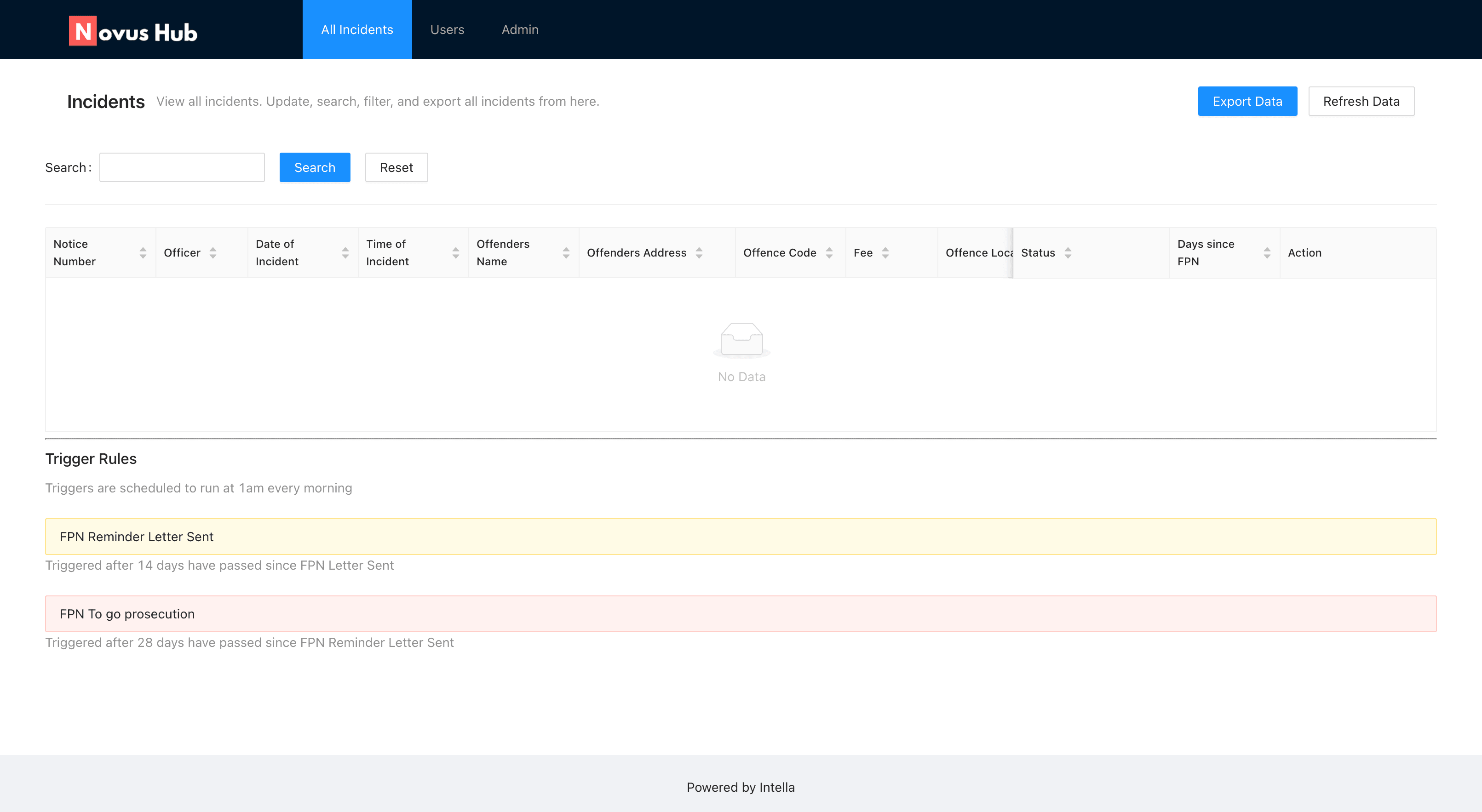
Task: Focus the Search text field
Action: [182, 167]
